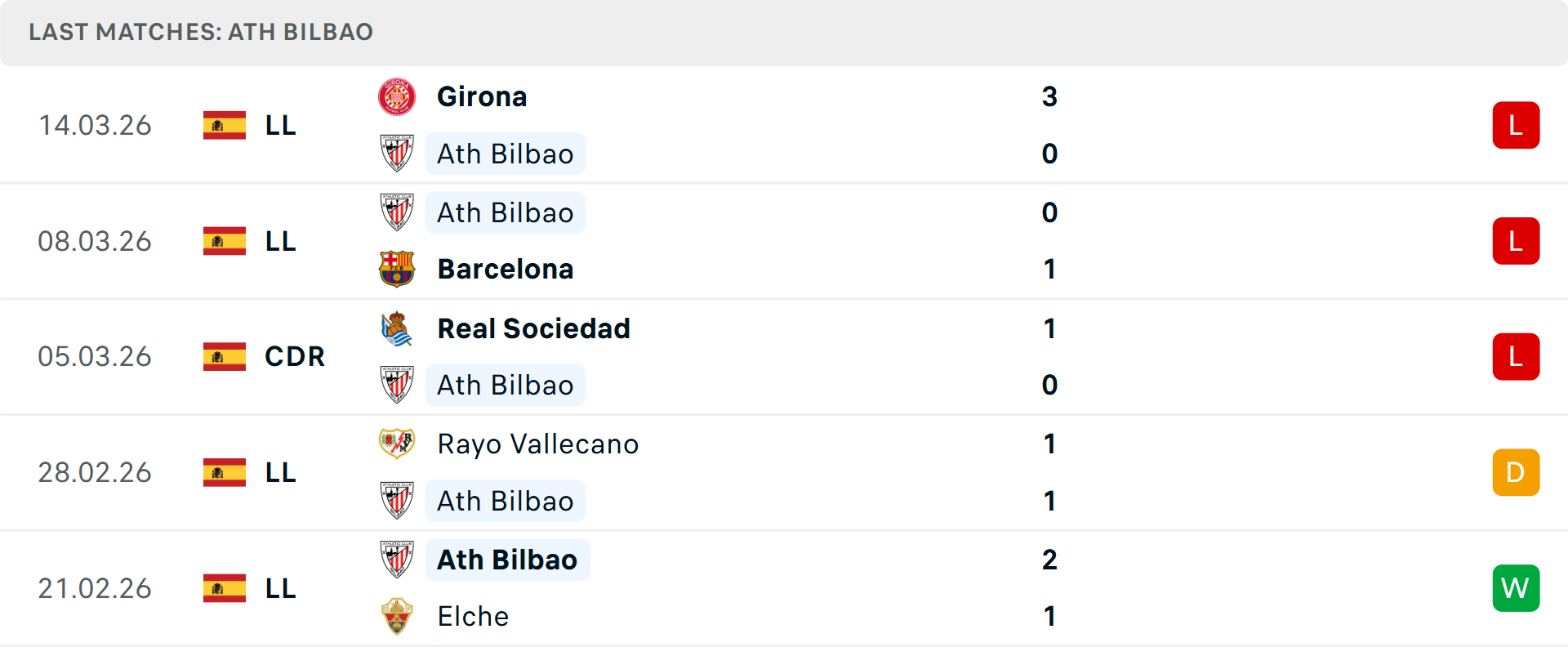Toggle the red L badge for the Girona match
The width and height of the screenshot is (1568, 647).
pyautogui.click(x=1516, y=125)
